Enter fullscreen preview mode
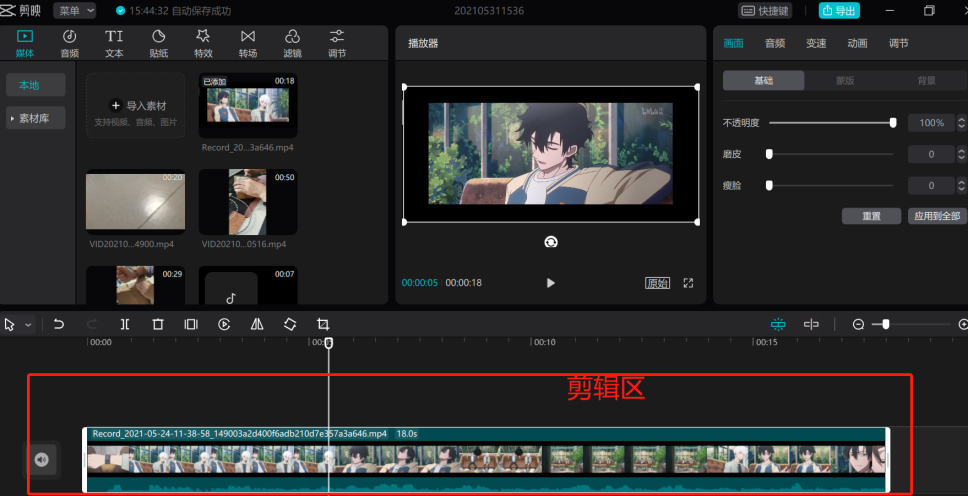 (688, 283)
